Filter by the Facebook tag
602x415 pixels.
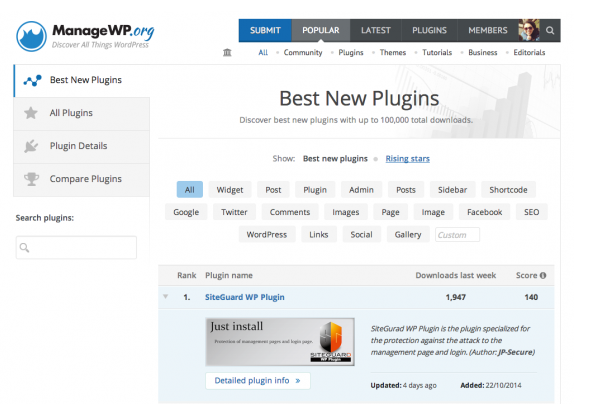coord(484,212)
